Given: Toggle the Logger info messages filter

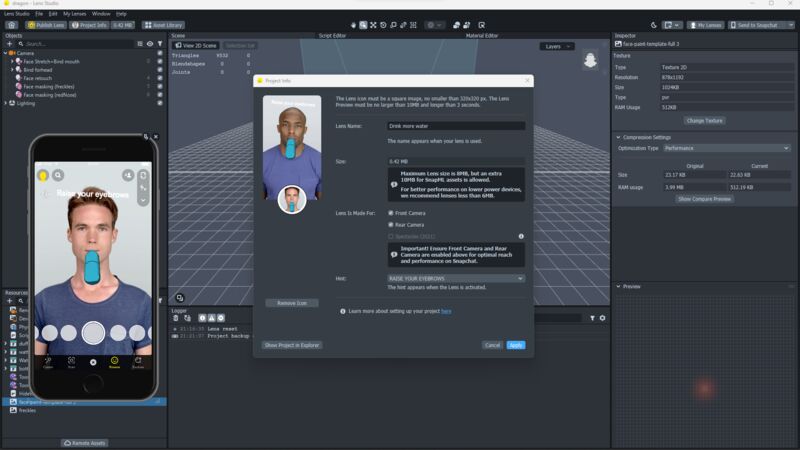Looking at the screenshot, I should [202, 318].
